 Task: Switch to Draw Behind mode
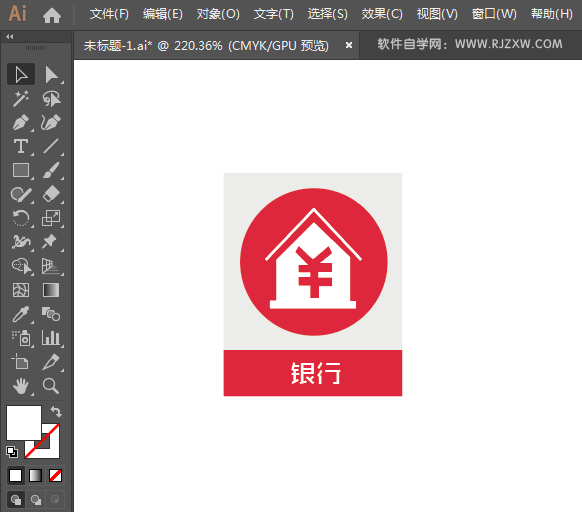[x=36, y=499]
